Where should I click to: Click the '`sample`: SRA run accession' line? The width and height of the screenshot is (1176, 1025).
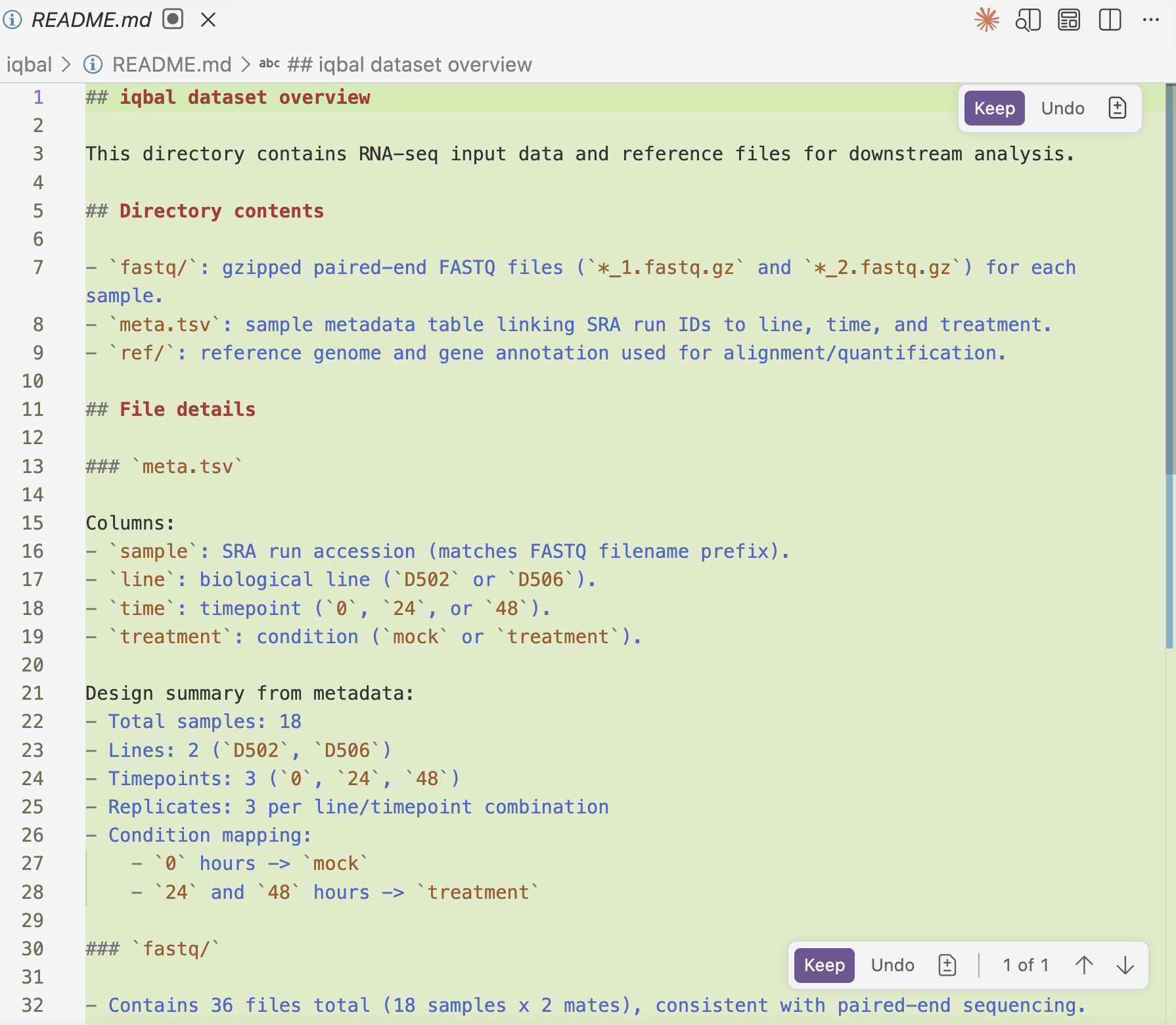[438, 551]
